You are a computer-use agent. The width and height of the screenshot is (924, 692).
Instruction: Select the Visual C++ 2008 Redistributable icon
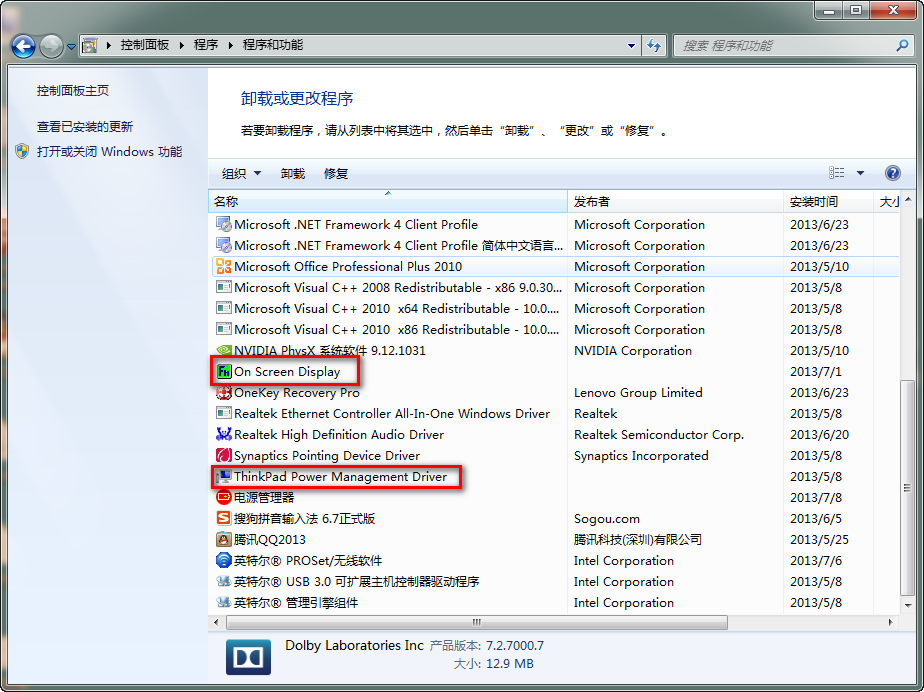click(x=224, y=288)
